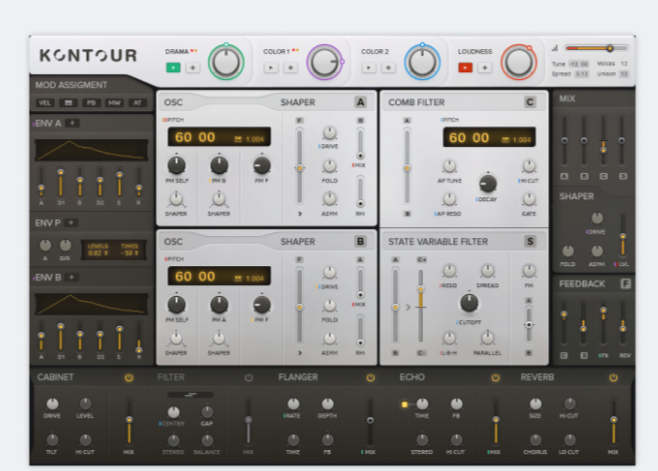658x471 pixels.
Task: Expand the chevron below oscillator B's F slider
Action: tap(300, 353)
